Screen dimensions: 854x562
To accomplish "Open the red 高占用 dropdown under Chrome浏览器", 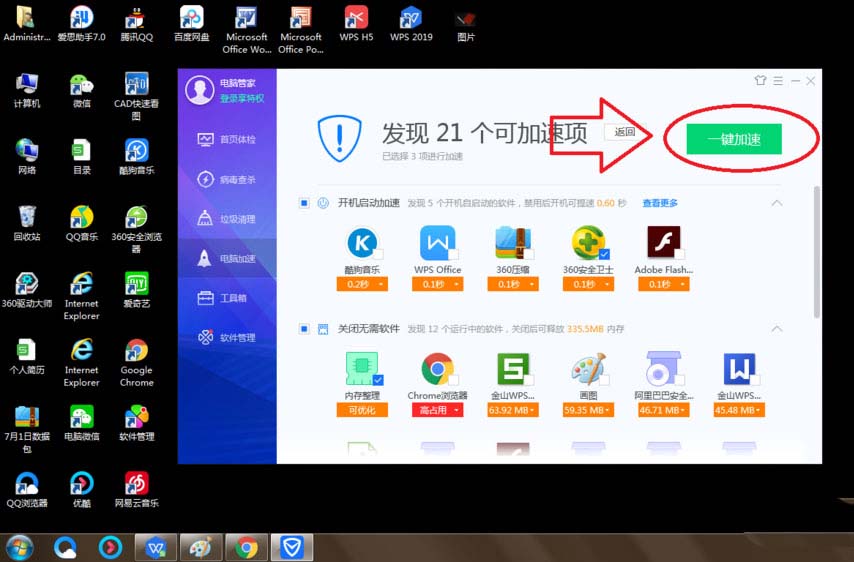I will pyautogui.click(x=437, y=410).
